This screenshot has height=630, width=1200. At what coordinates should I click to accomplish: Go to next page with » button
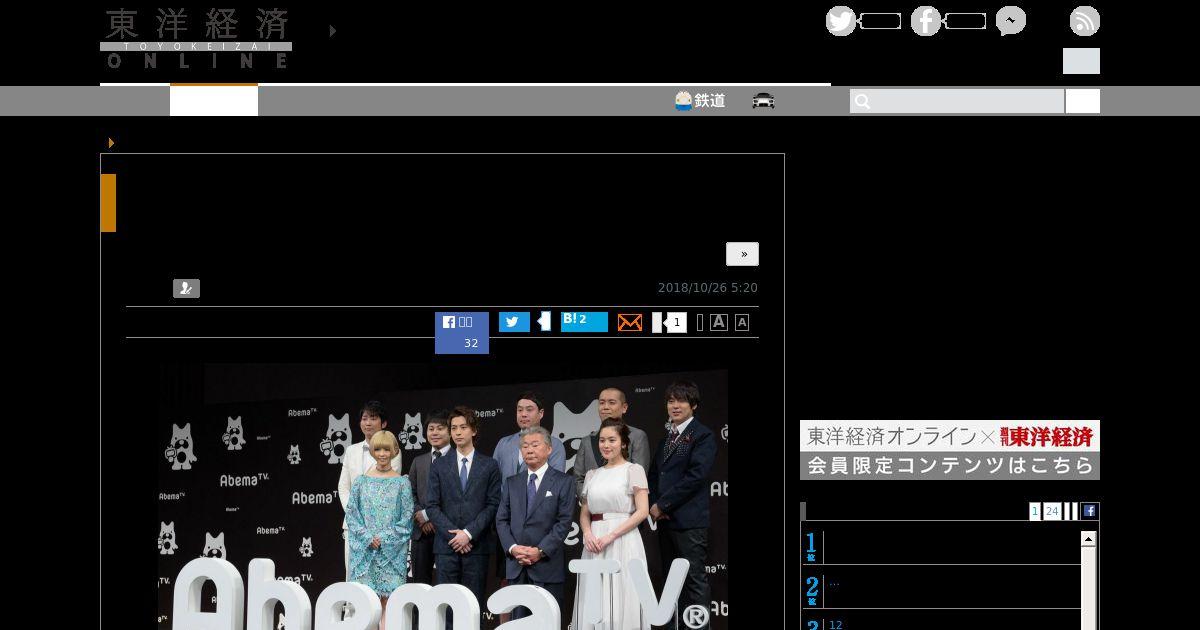(x=743, y=254)
